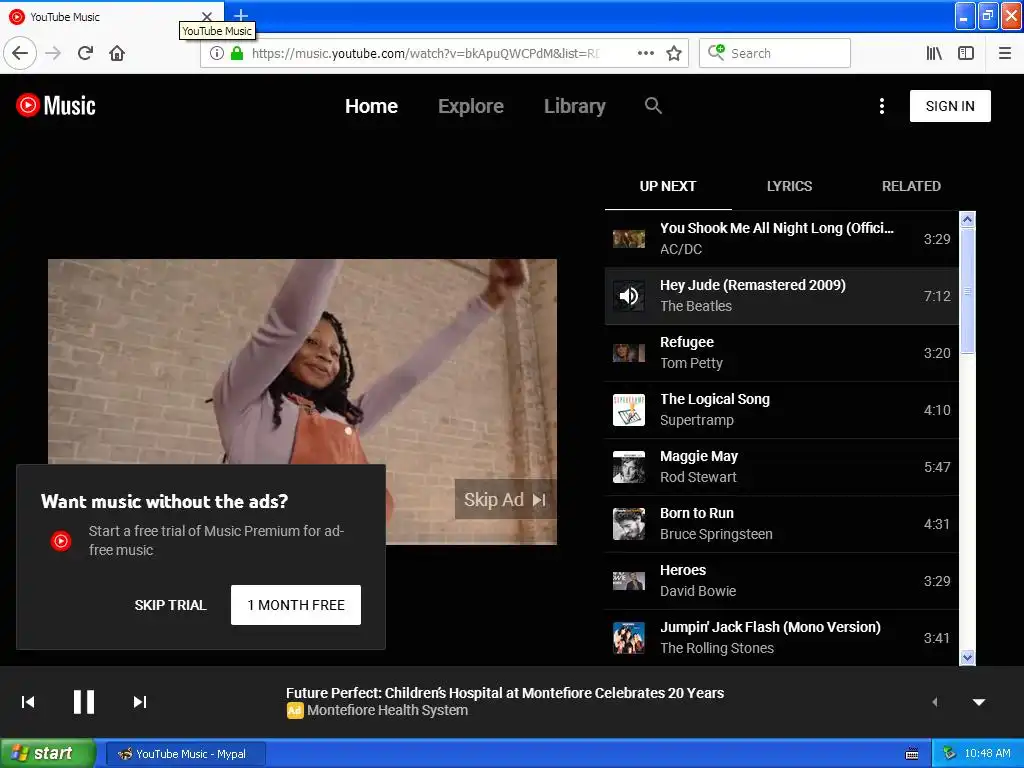Go back with browser back arrow
This screenshot has height=768, width=1024.
[x=20, y=53]
